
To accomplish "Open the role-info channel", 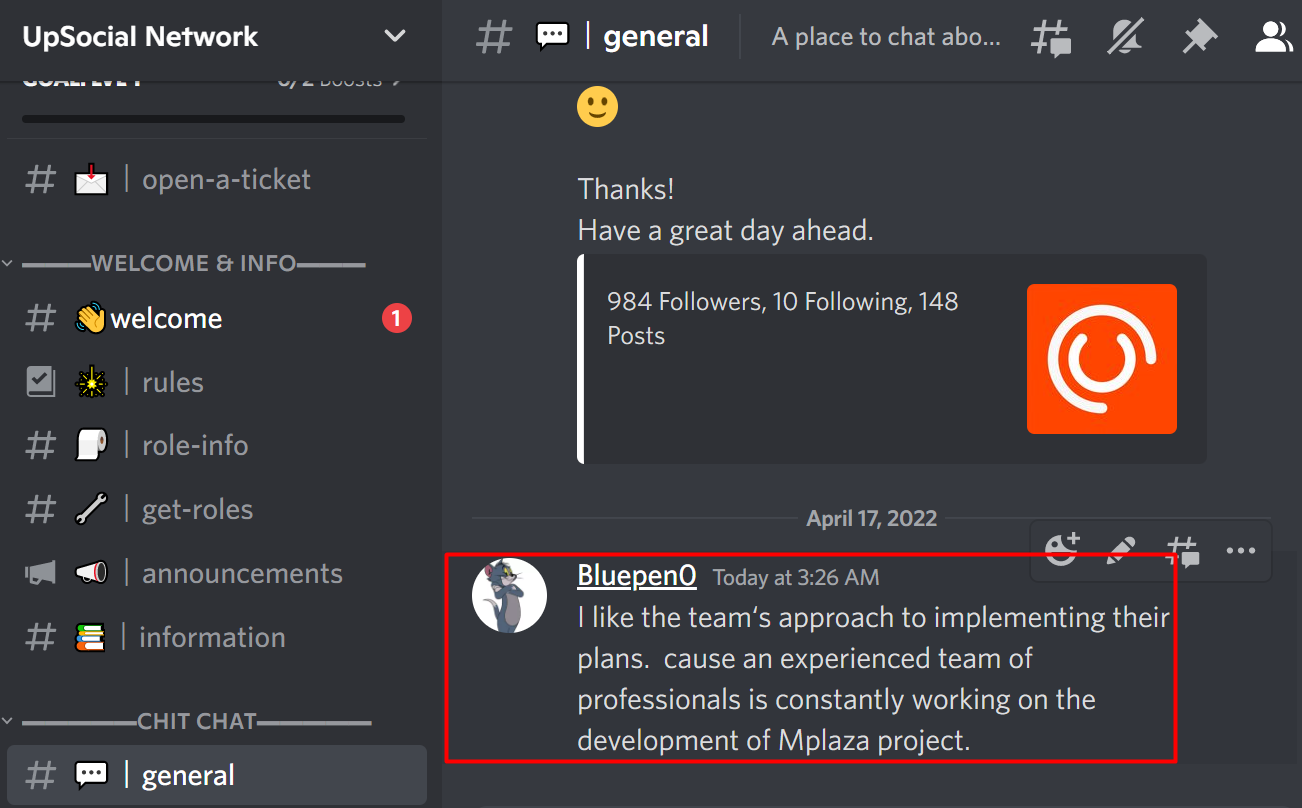I will click(217, 446).
